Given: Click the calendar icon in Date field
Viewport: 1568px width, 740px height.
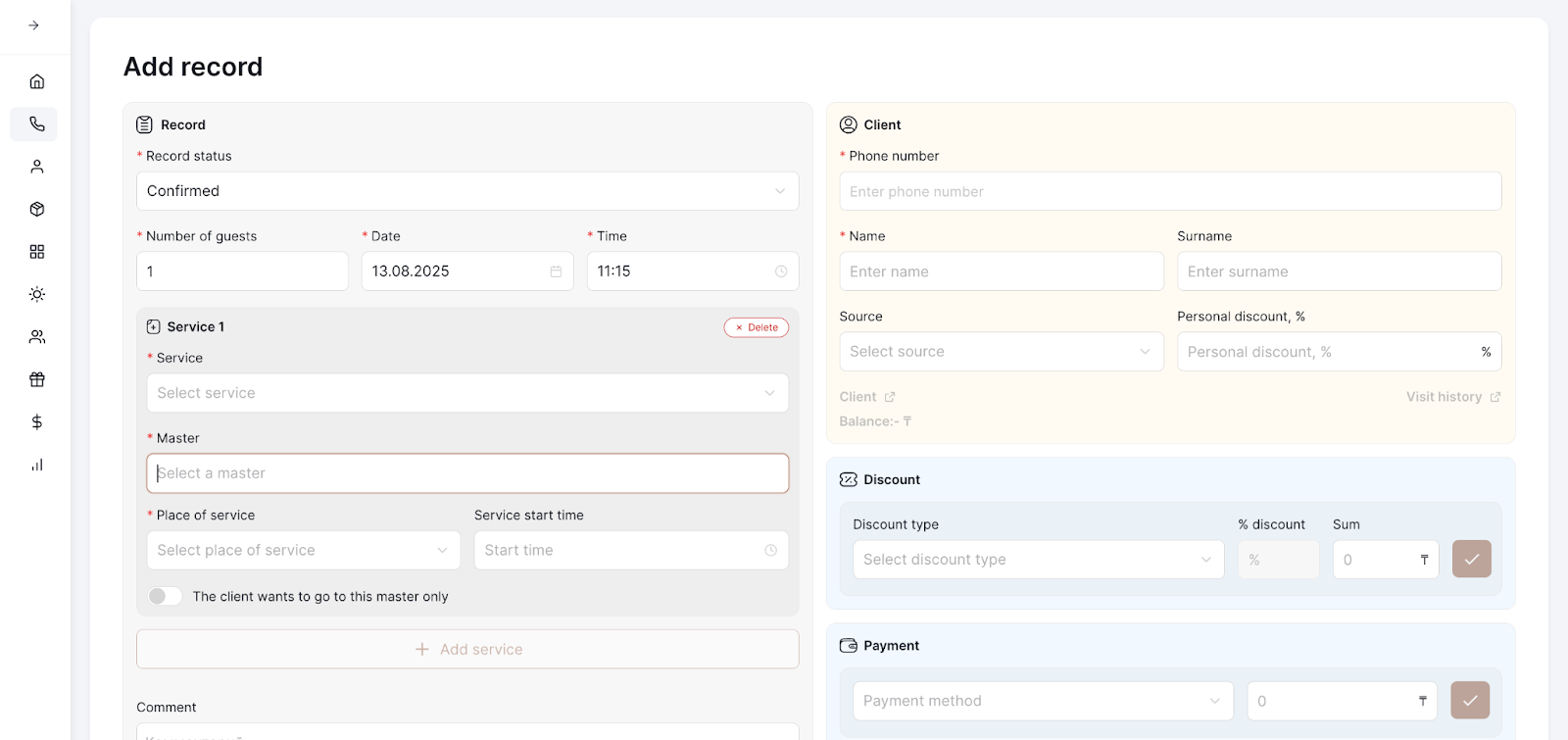Looking at the screenshot, I should tap(556, 271).
